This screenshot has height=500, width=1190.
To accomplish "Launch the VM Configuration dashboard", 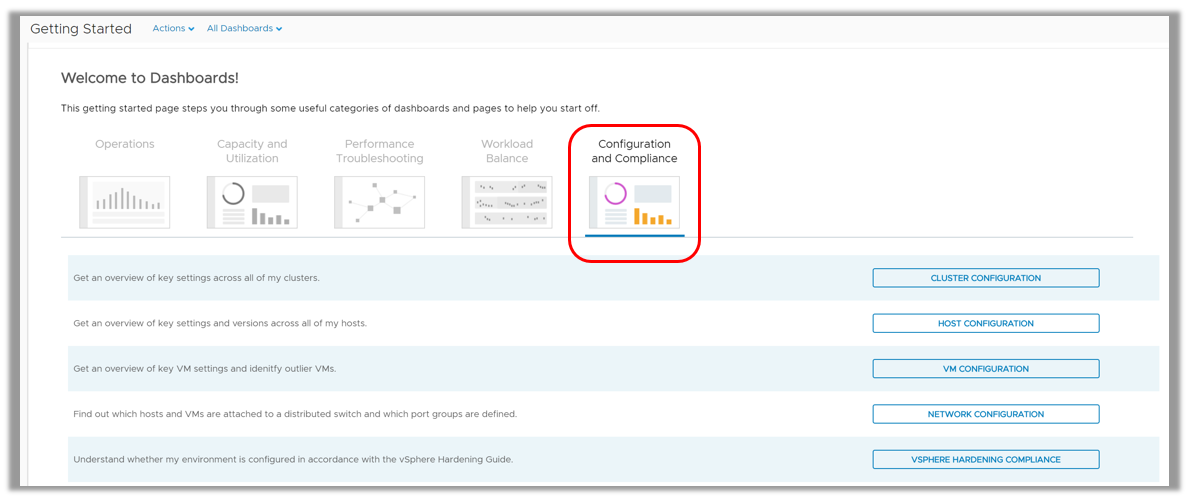I will tap(985, 369).
